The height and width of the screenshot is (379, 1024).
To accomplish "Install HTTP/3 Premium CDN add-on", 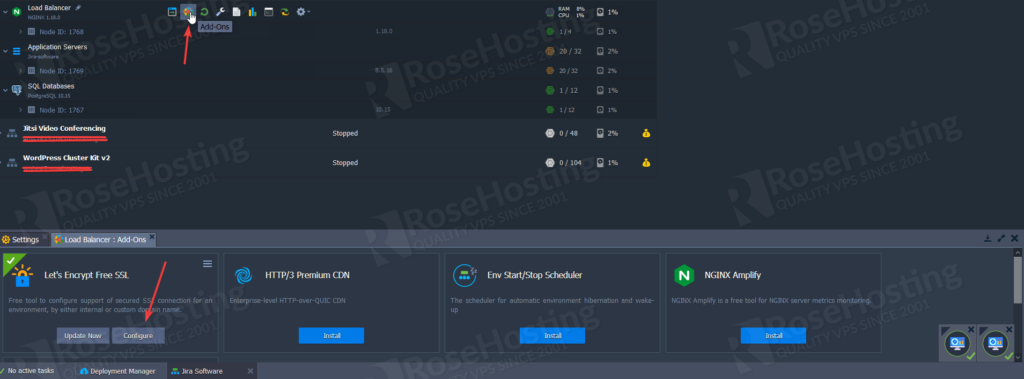I will point(331,335).
